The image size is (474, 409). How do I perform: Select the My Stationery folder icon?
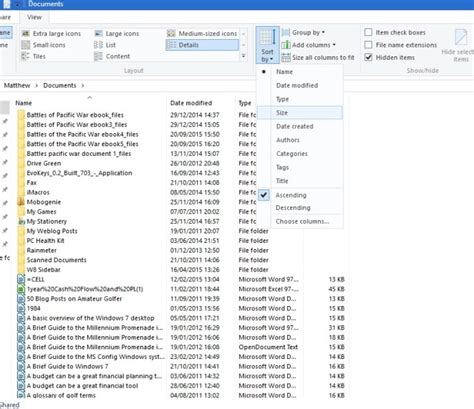tap(21, 221)
